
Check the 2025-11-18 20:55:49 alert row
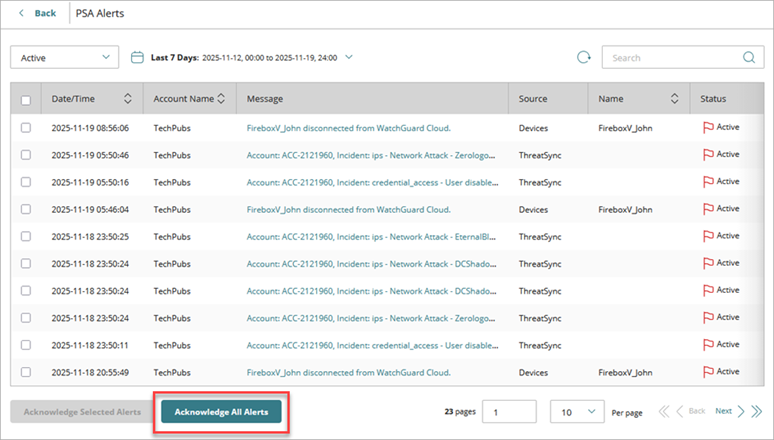26,372
